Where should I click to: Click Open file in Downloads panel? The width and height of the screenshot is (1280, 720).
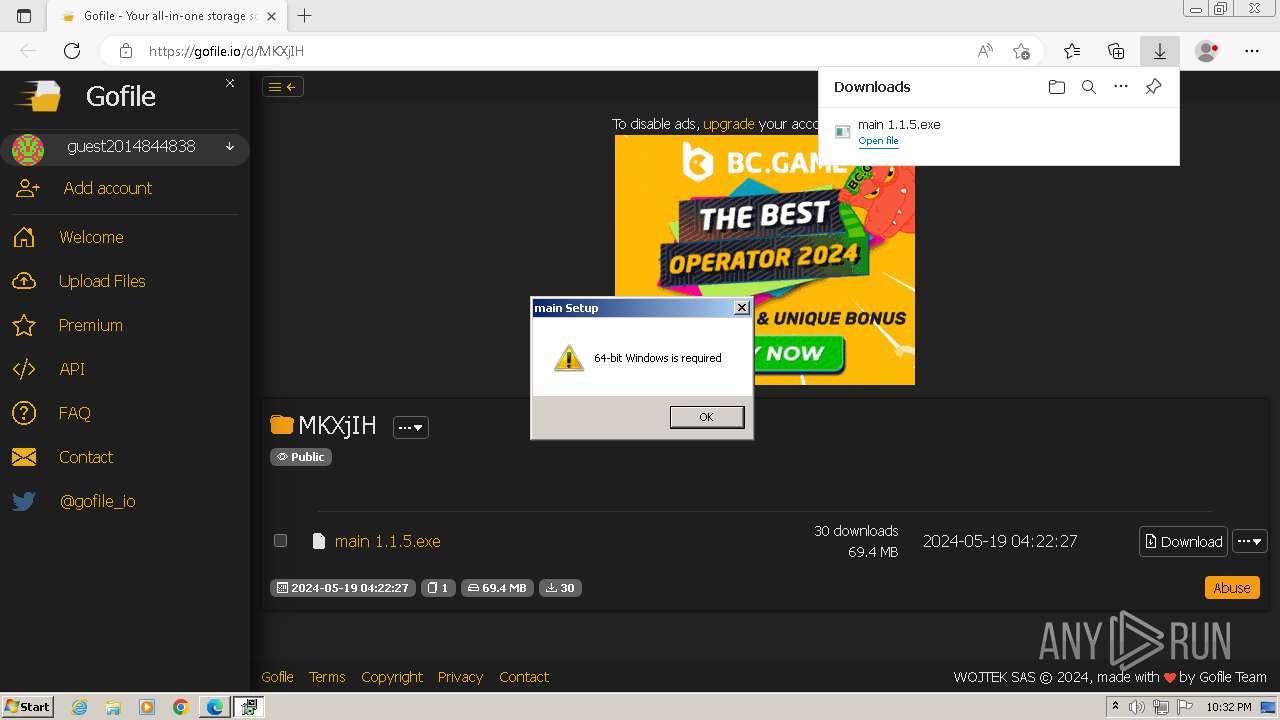[x=878, y=141]
